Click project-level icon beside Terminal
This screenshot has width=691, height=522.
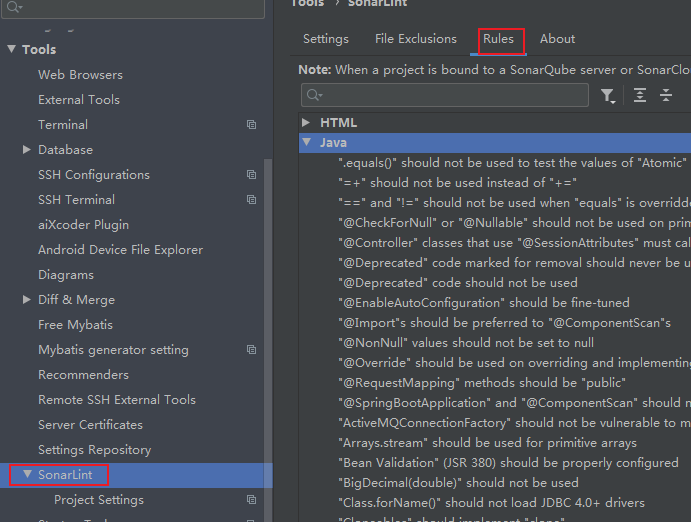point(251,125)
